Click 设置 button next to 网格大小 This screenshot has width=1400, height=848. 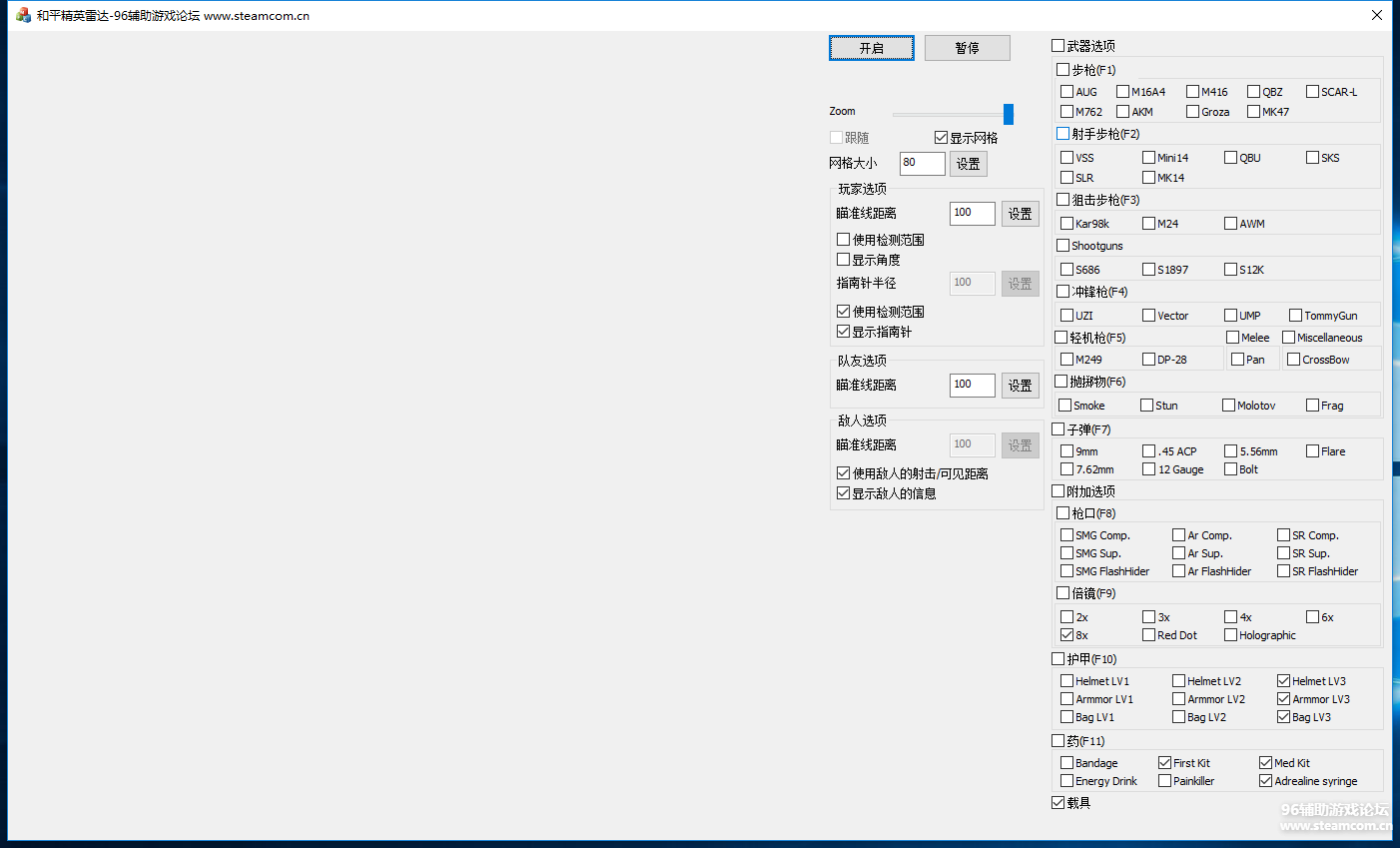click(x=968, y=164)
